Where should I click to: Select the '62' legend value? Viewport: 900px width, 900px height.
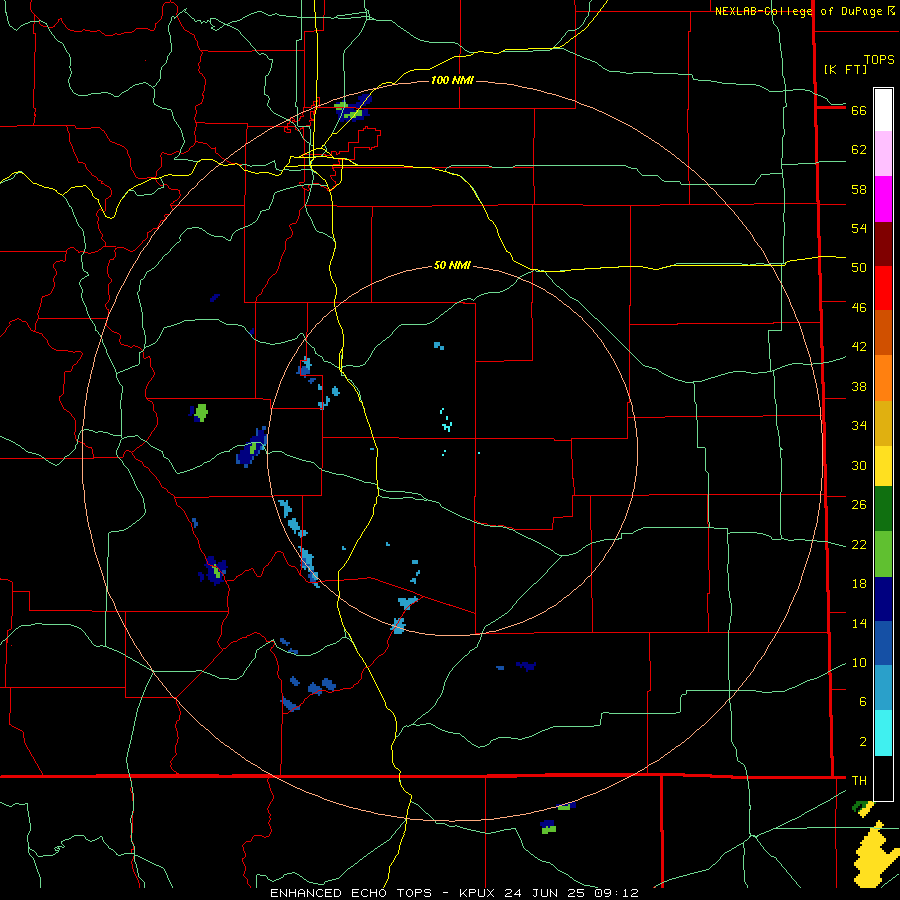pos(859,150)
